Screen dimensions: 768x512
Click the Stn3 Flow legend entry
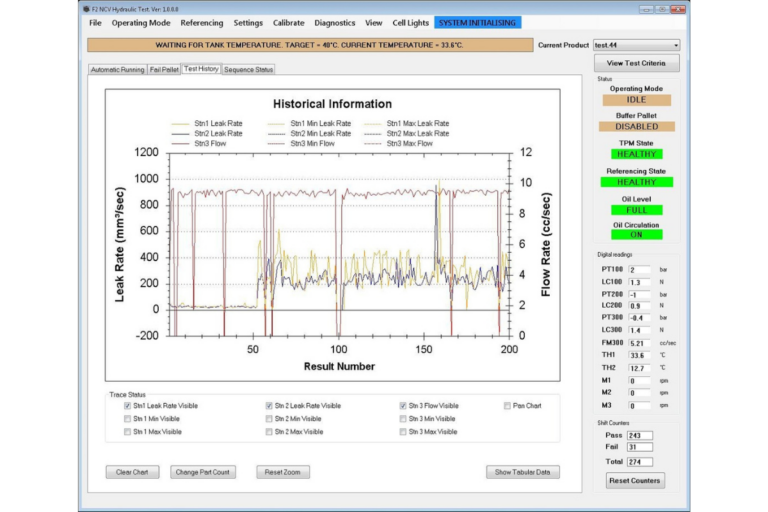(199, 144)
